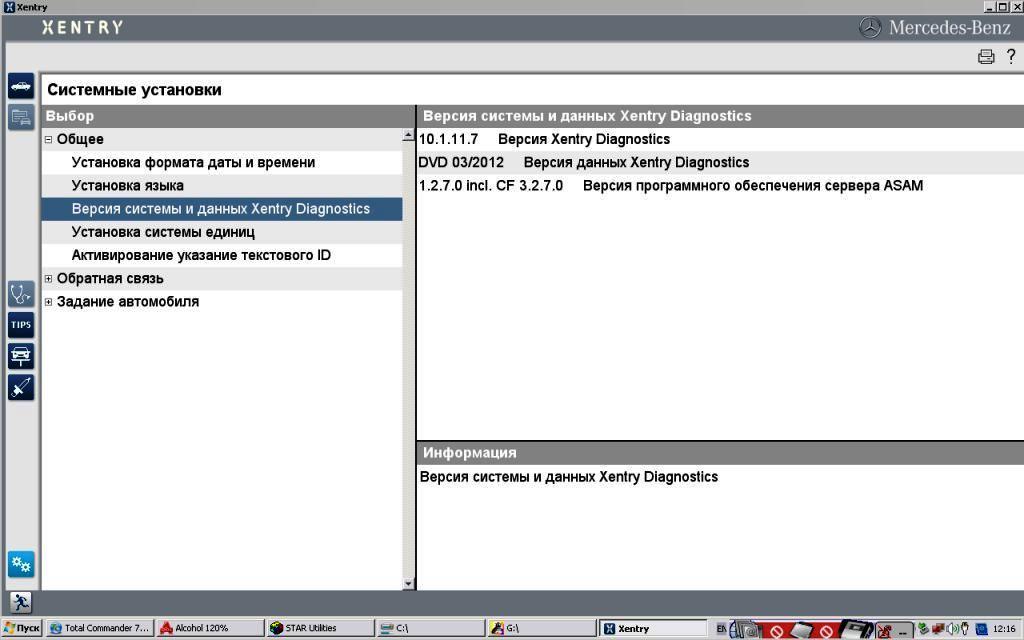Click Версия Xentry Diagnostics row label
Screen dimensions: 1024x640
[x=584, y=139]
